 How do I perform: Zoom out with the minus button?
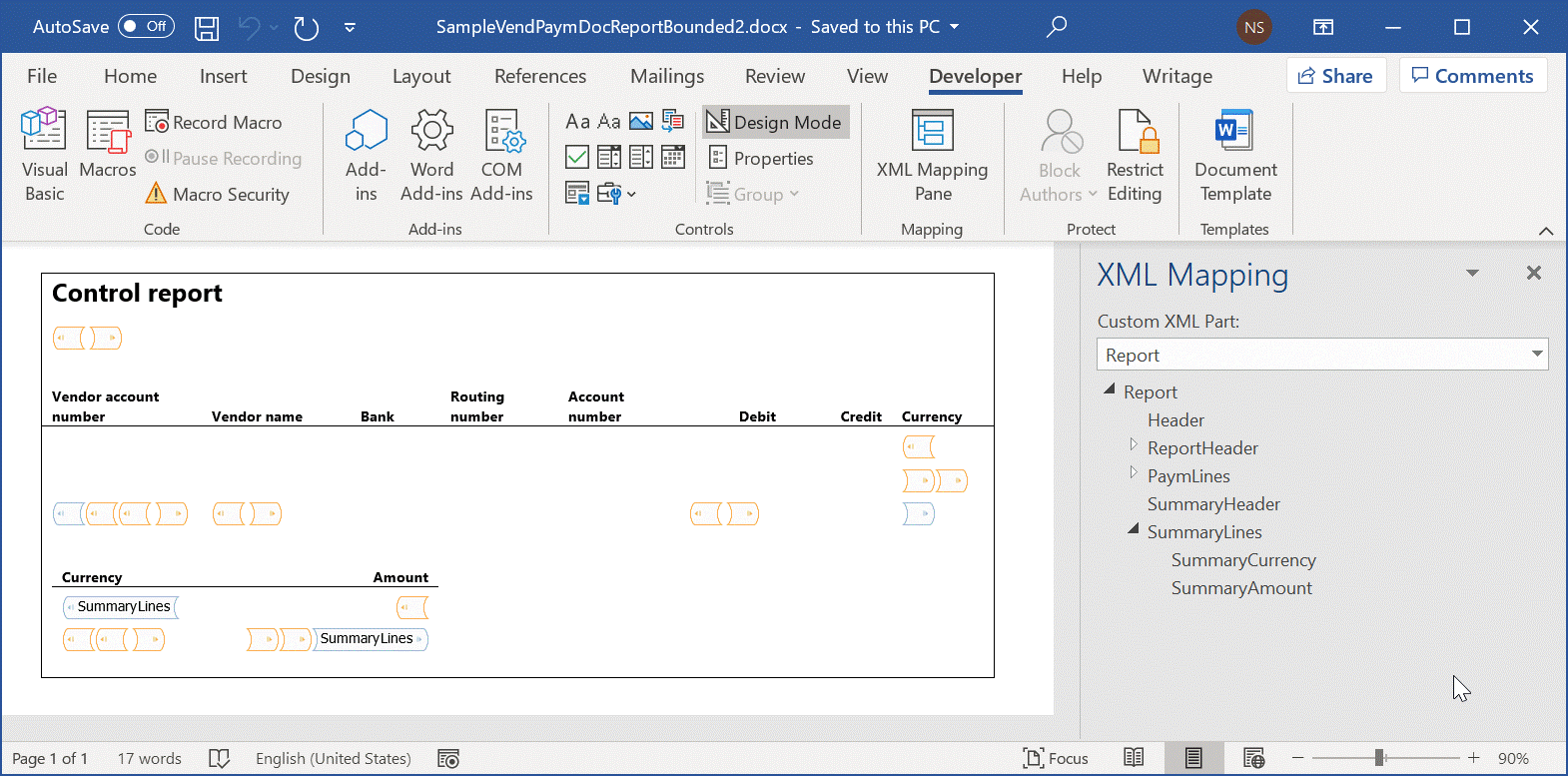[x=1297, y=758]
